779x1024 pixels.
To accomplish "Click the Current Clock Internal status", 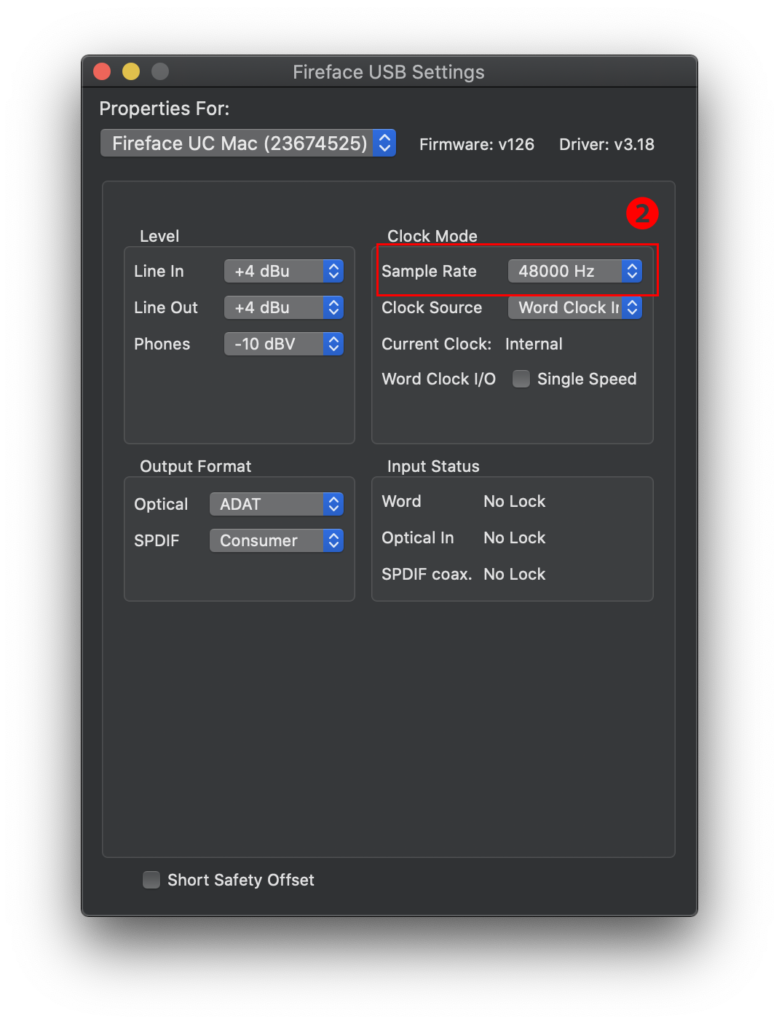I will tap(533, 344).
